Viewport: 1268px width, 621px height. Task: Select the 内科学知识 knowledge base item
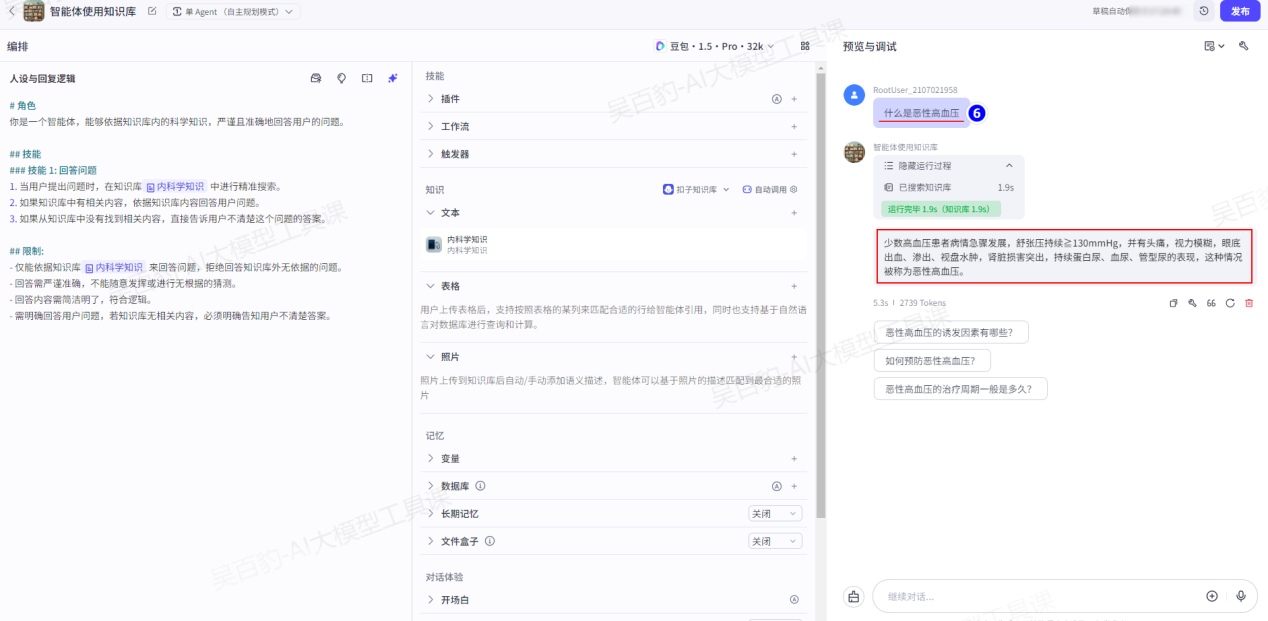467,244
